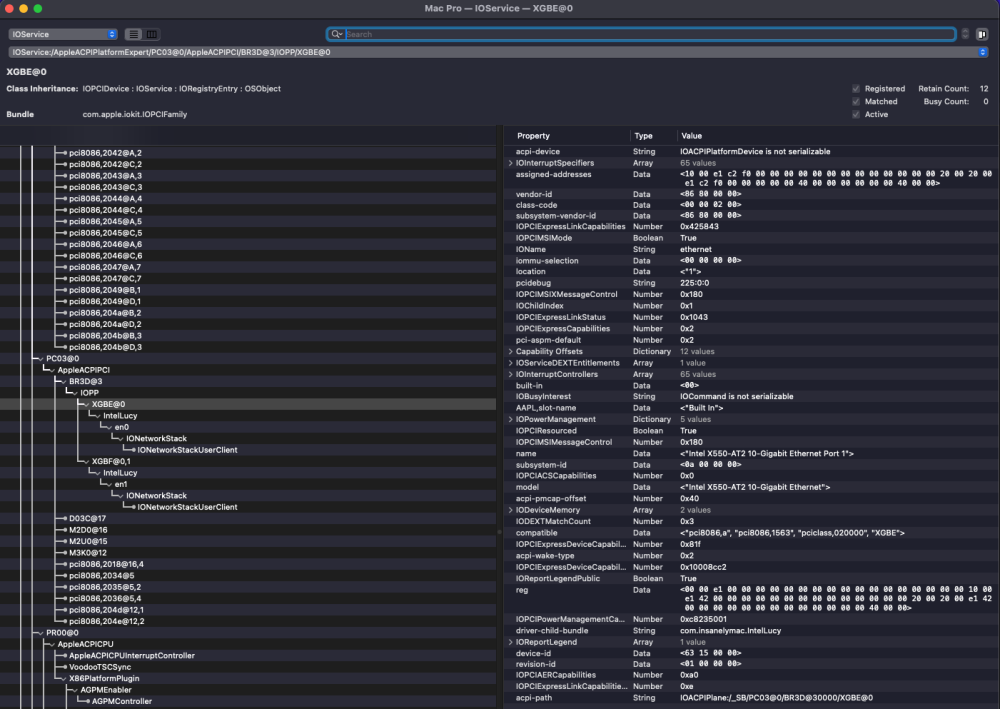Select the IOPP tree item
1000x709 pixels.
[x=89, y=393]
